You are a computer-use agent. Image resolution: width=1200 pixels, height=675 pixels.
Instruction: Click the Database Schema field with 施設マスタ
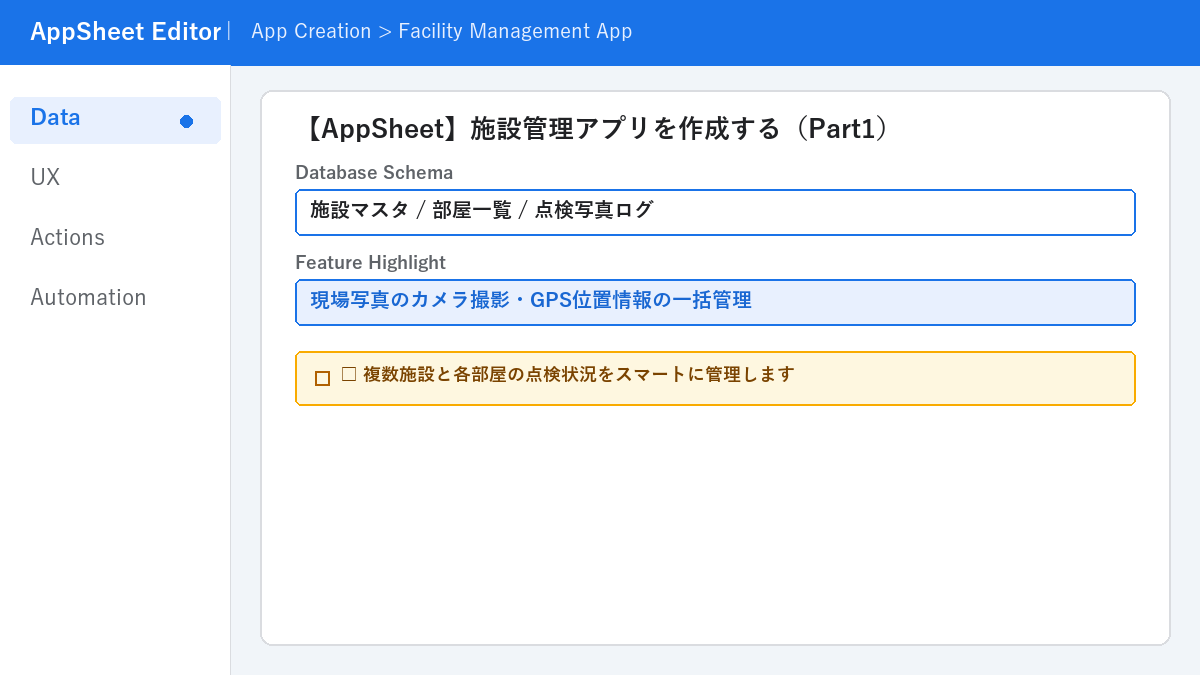pos(715,212)
